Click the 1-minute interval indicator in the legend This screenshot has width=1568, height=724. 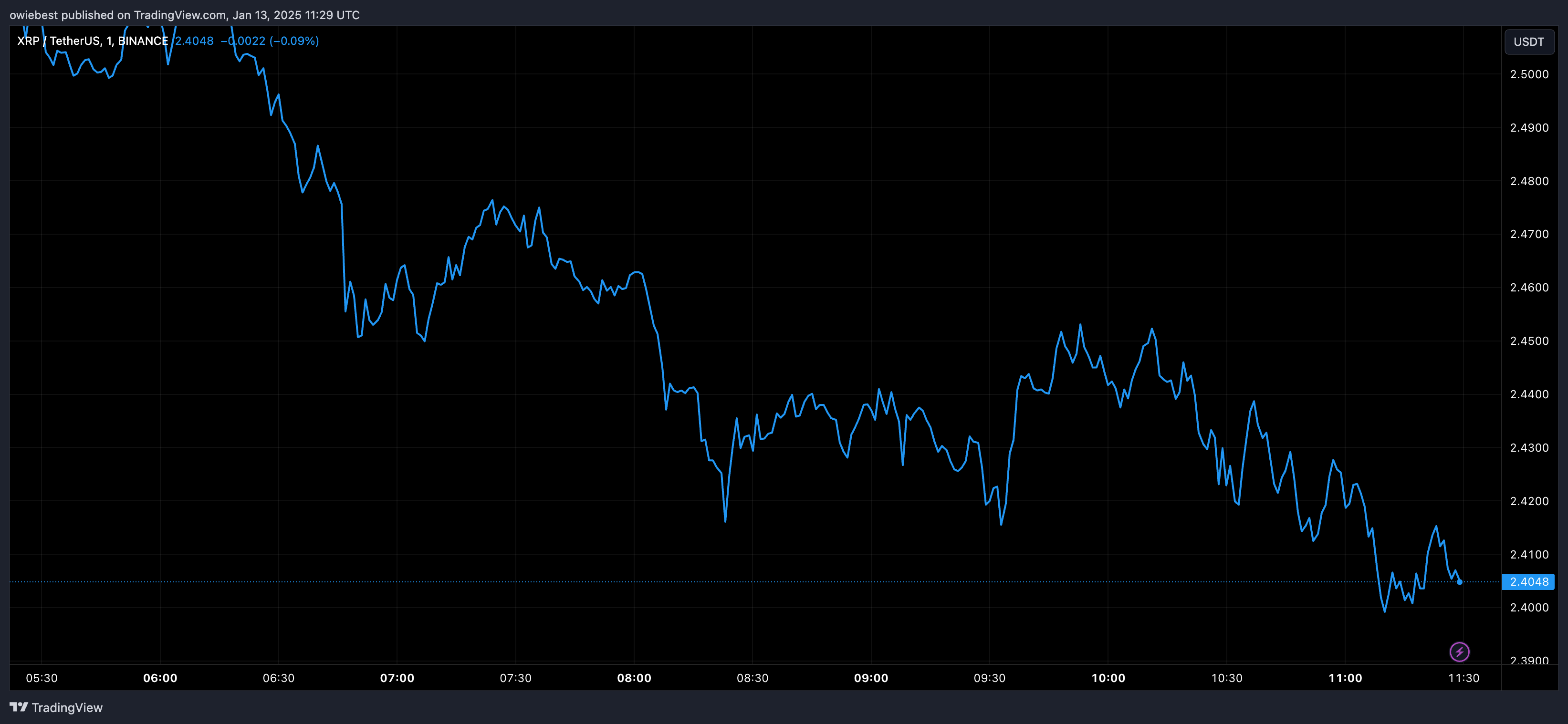click(110, 41)
